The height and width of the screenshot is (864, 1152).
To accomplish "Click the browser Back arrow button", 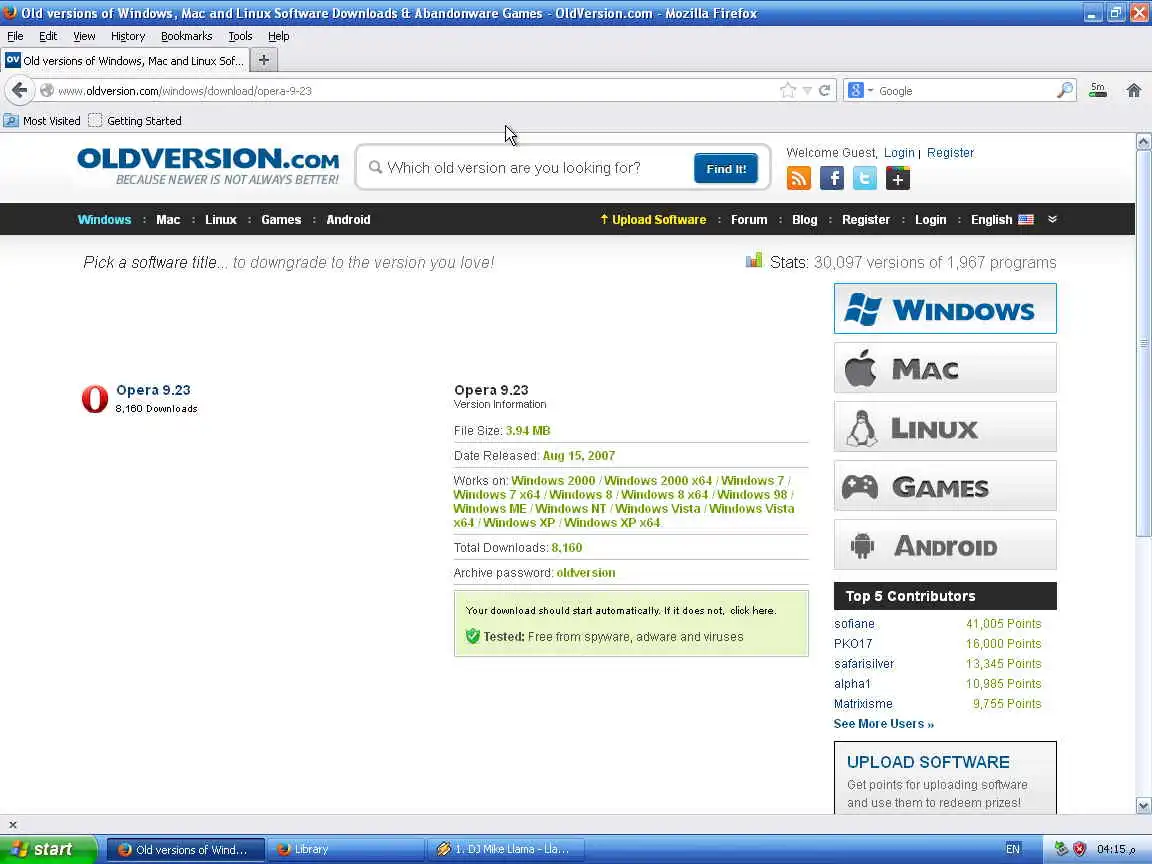I will [20, 90].
